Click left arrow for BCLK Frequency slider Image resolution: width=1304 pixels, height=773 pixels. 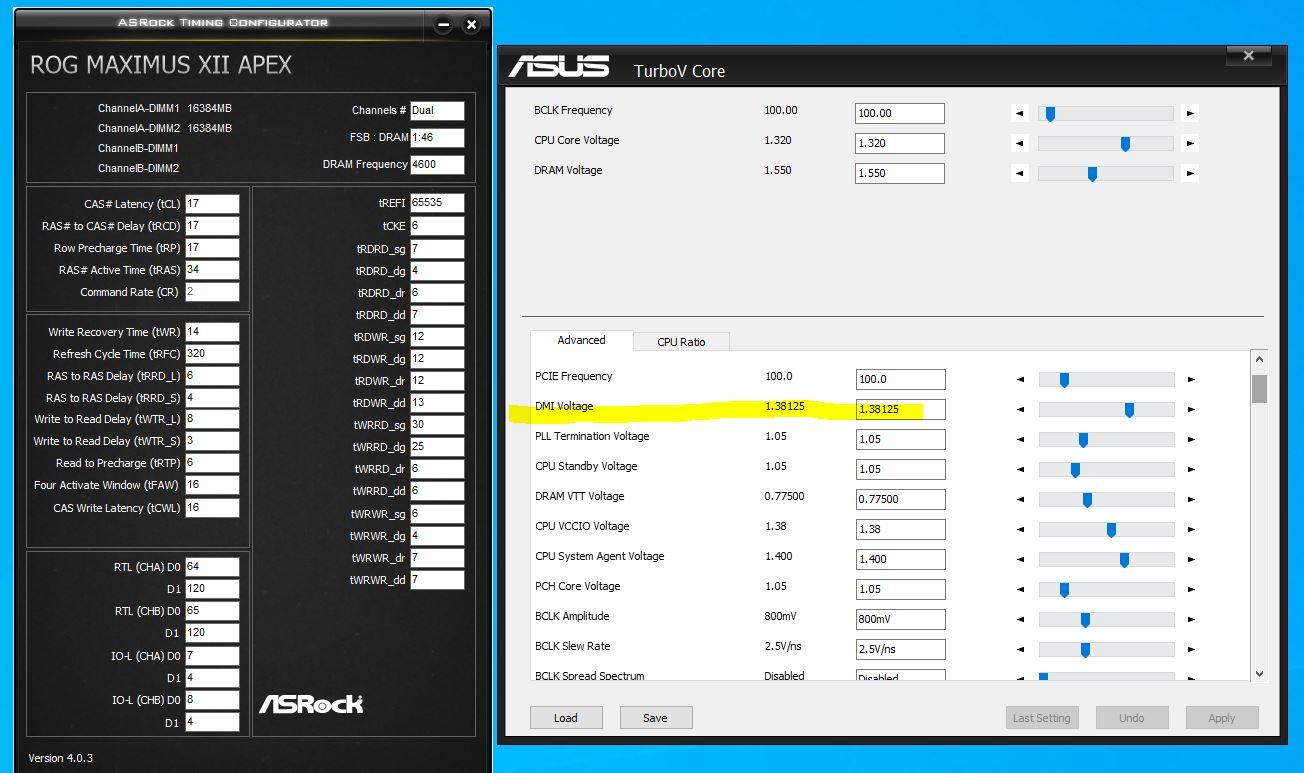point(1019,113)
